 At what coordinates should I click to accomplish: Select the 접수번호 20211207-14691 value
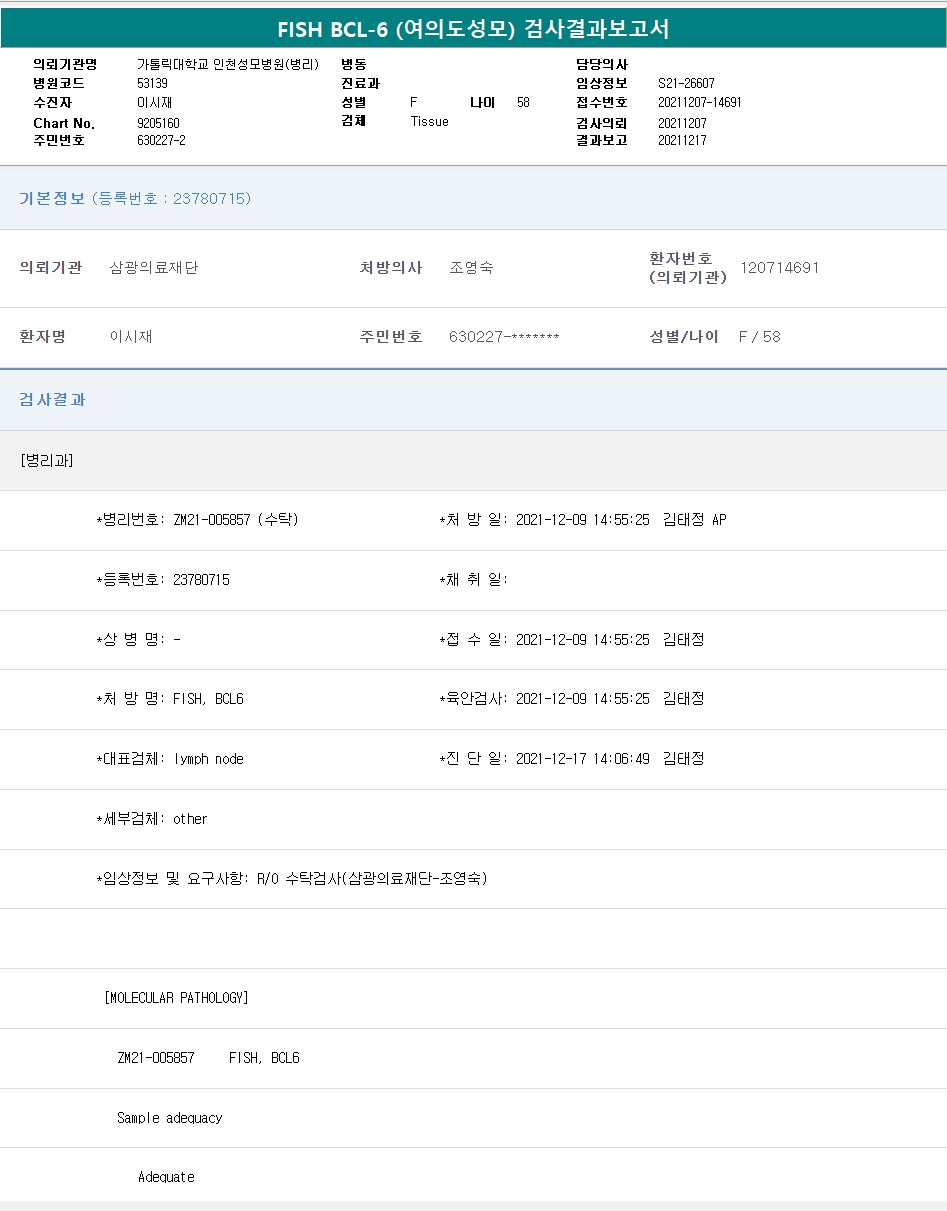[x=699, y=102]
